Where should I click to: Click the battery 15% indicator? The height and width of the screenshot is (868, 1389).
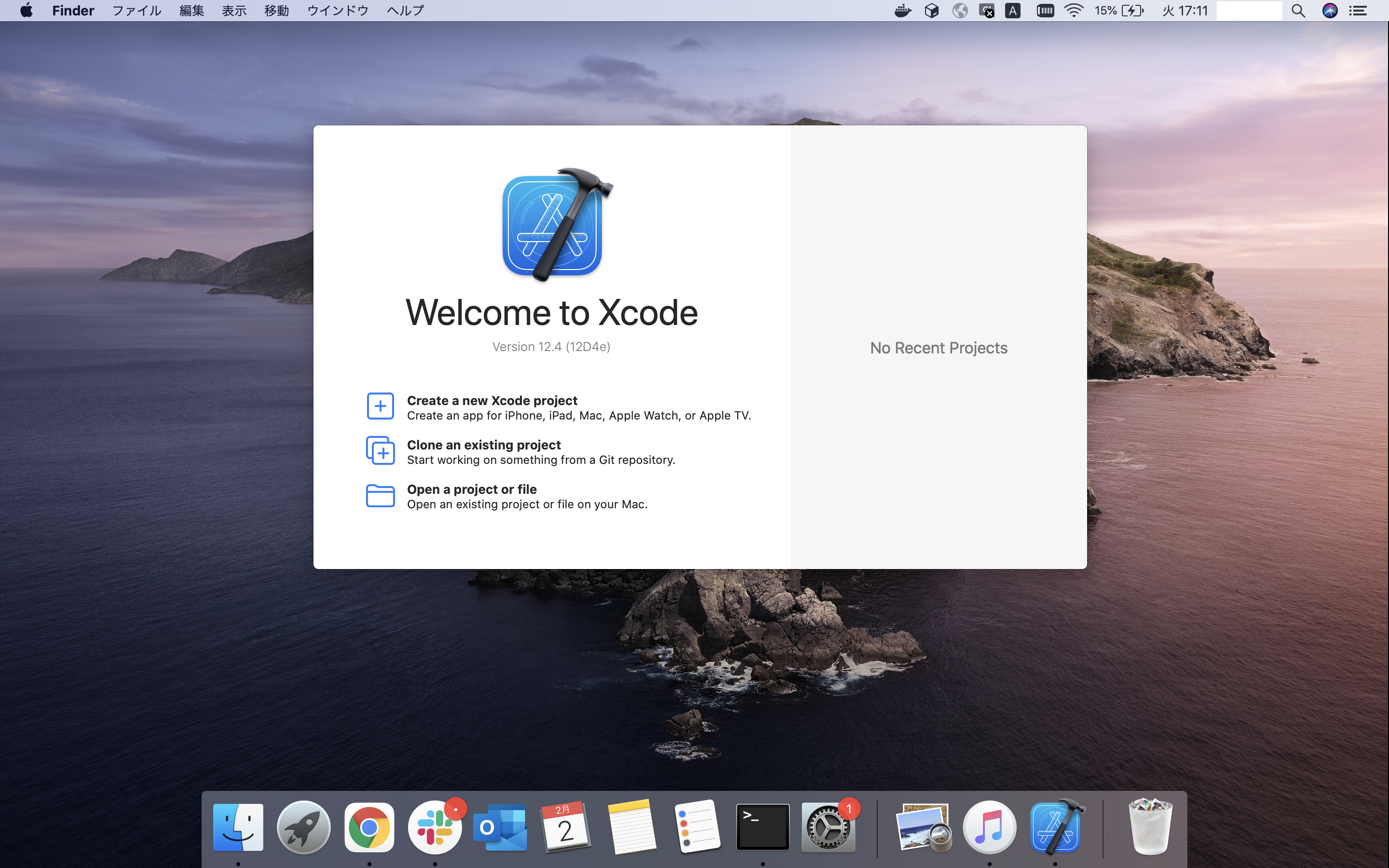[1118, 10]
